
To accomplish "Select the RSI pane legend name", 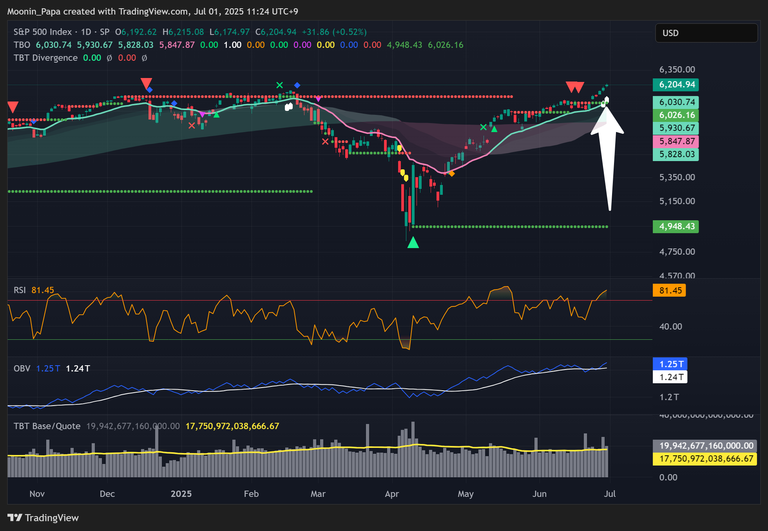I will click(x=20, y=290).
